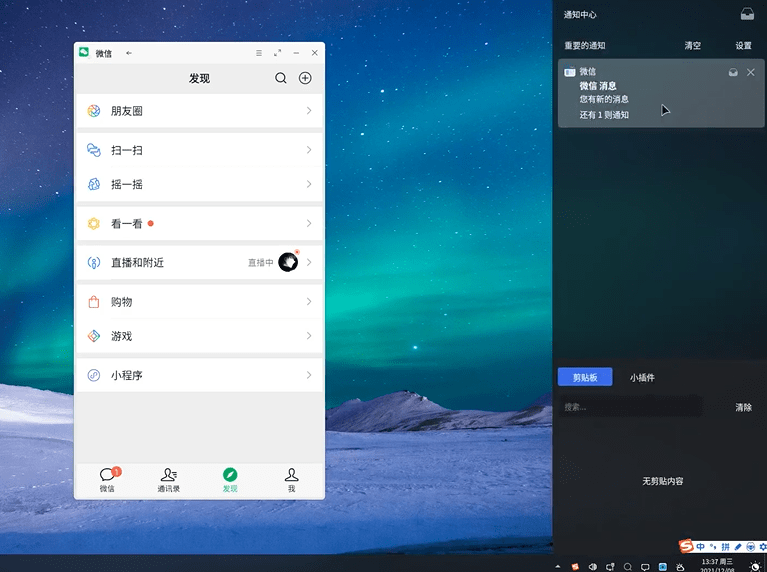
Task: Dismiss the 微信 notification with X
Action: click(750, 72)
